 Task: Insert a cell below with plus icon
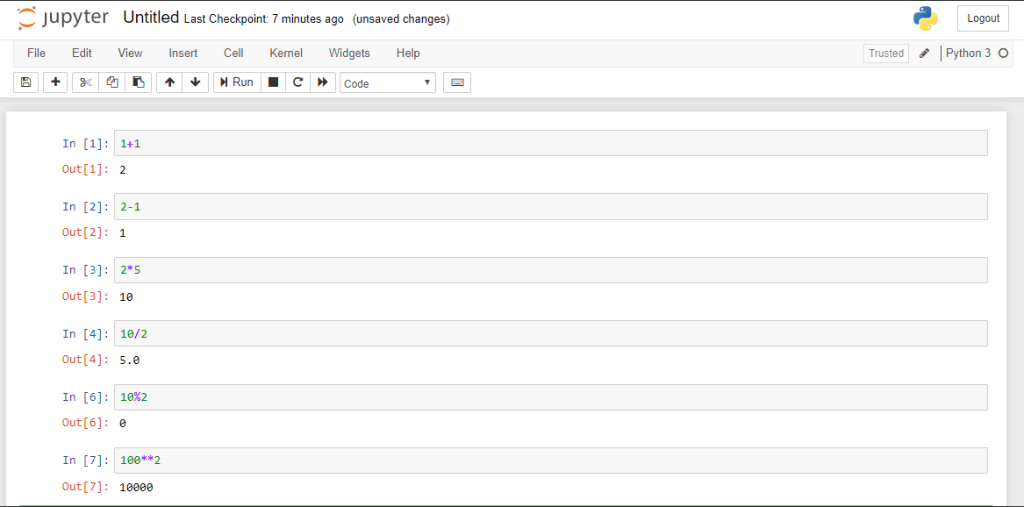tap(55, 82)
